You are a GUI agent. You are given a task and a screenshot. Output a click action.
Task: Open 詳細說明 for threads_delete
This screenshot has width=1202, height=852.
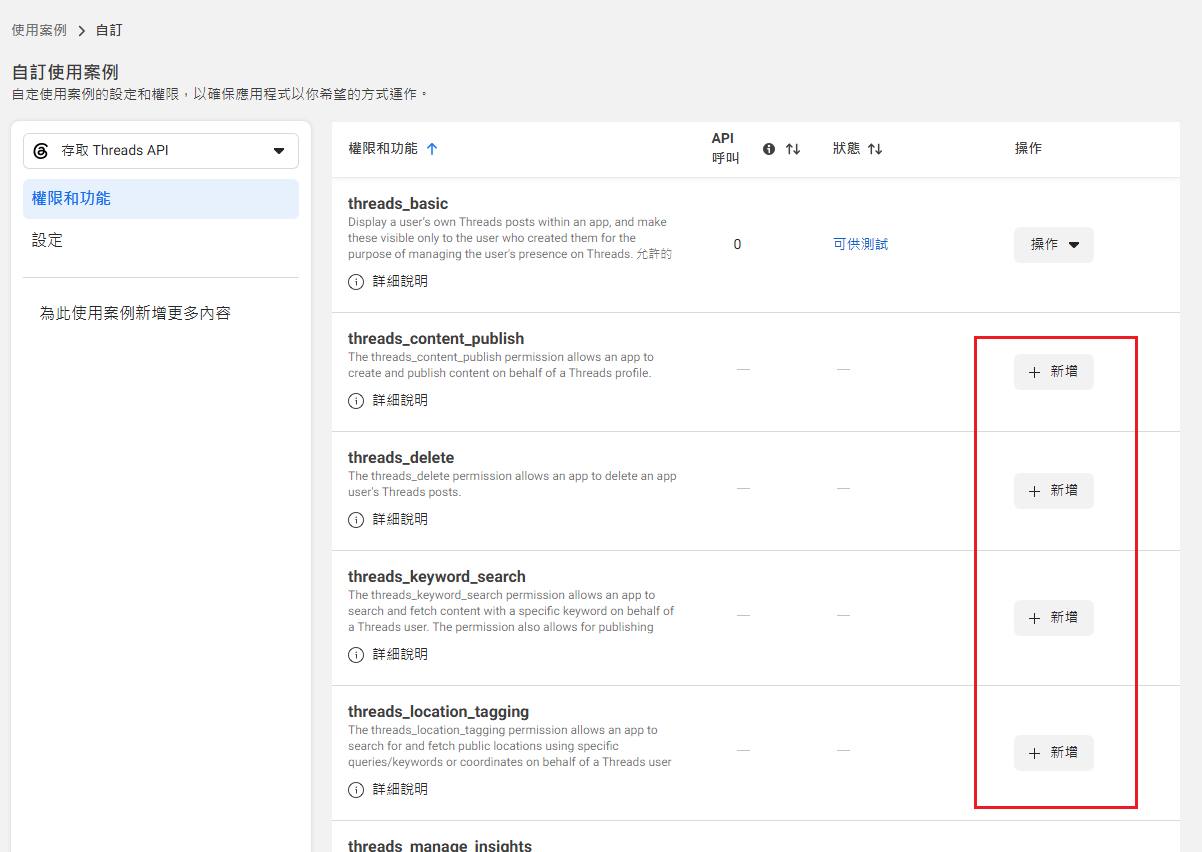click(388, 520)
